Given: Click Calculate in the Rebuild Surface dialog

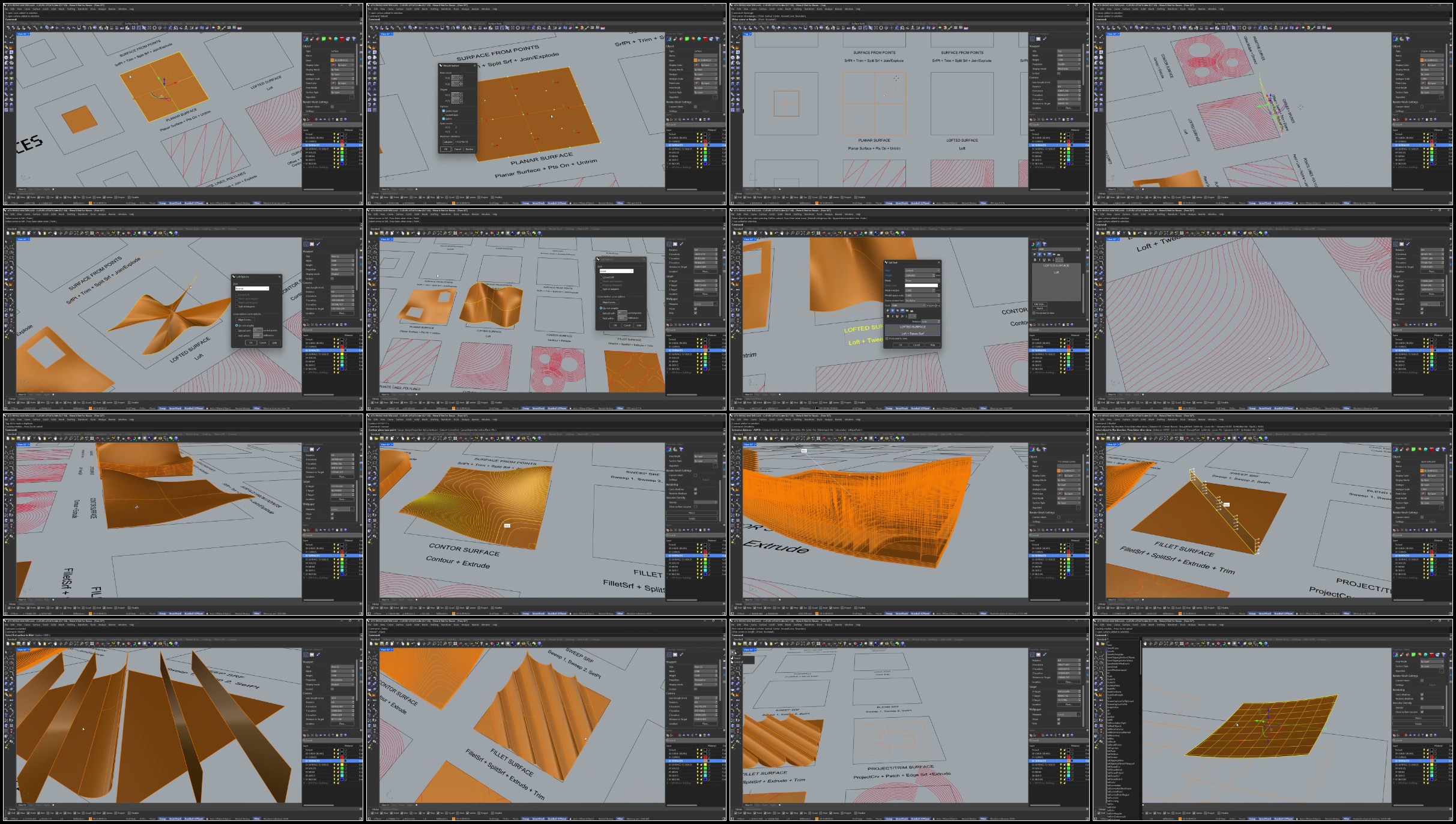Looking at the screenshot, I should click(448, 142).
